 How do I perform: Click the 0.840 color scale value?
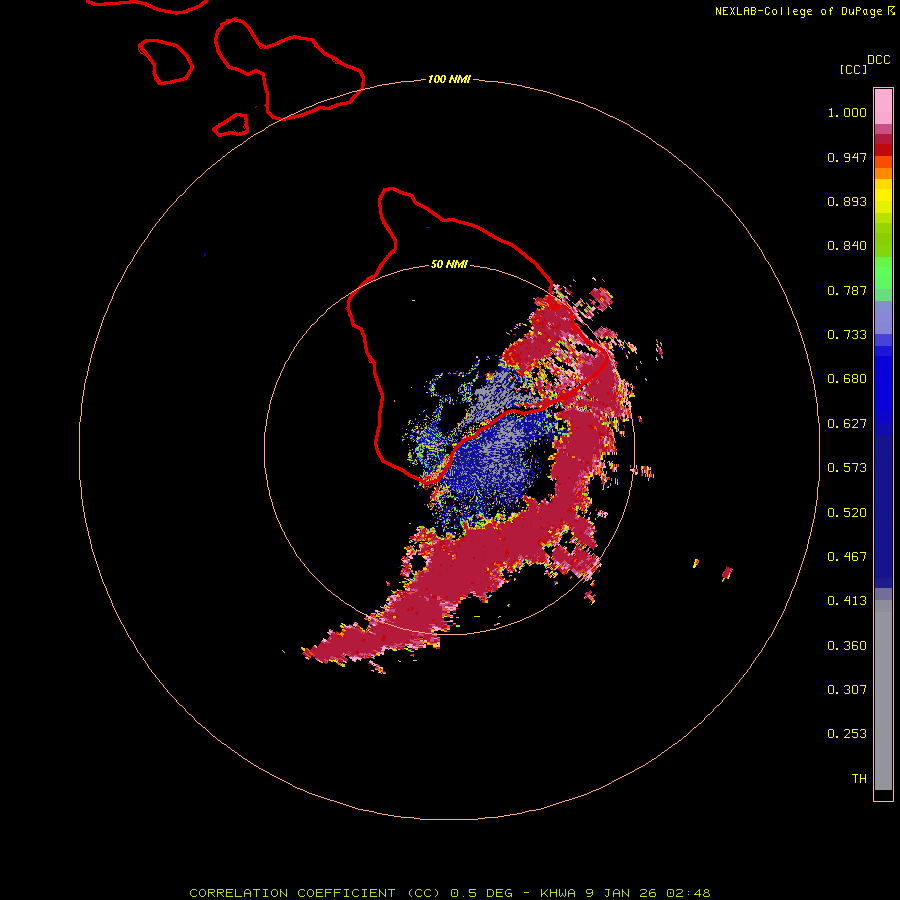(x=847, y=246)
